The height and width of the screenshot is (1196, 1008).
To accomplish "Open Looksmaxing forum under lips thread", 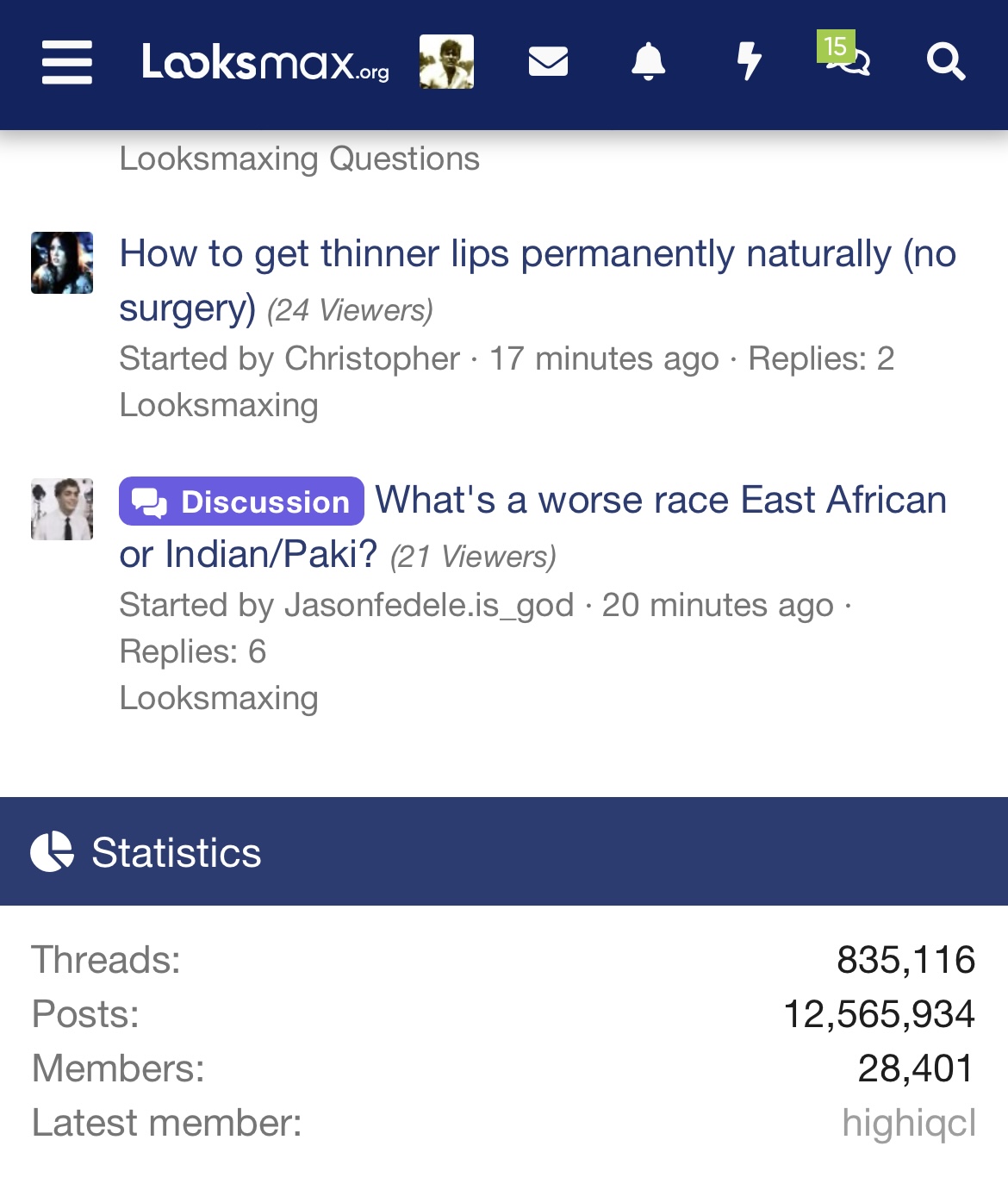I will (219, 405).
